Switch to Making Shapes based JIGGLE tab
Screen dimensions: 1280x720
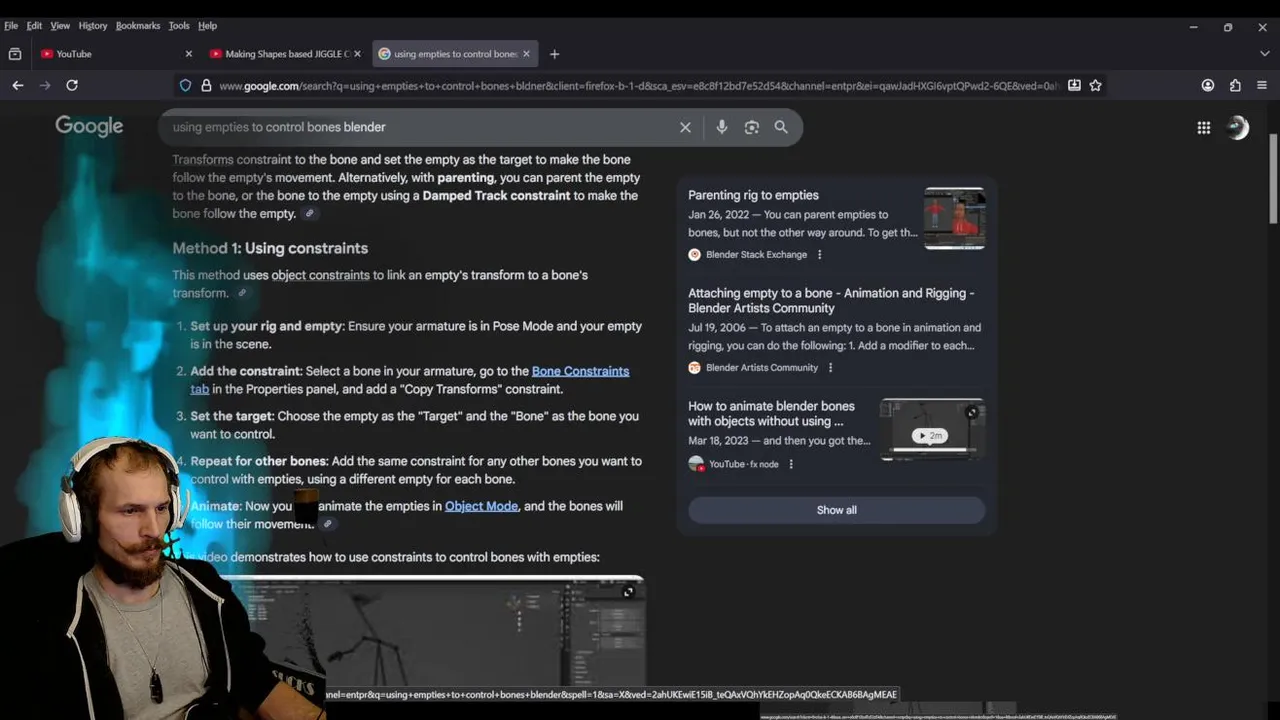pyautogui.click(x=284, y=54)
